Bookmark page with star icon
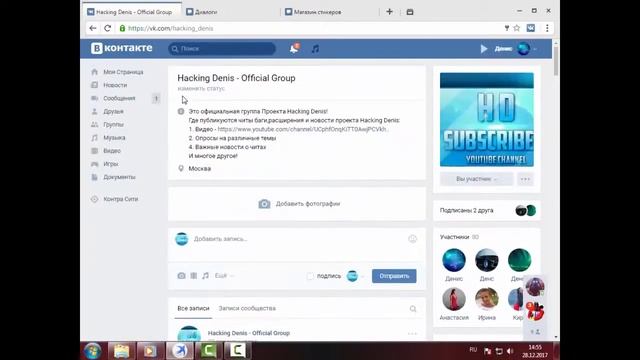The width and height of the screenshot is (640, 360). point(517,28)
